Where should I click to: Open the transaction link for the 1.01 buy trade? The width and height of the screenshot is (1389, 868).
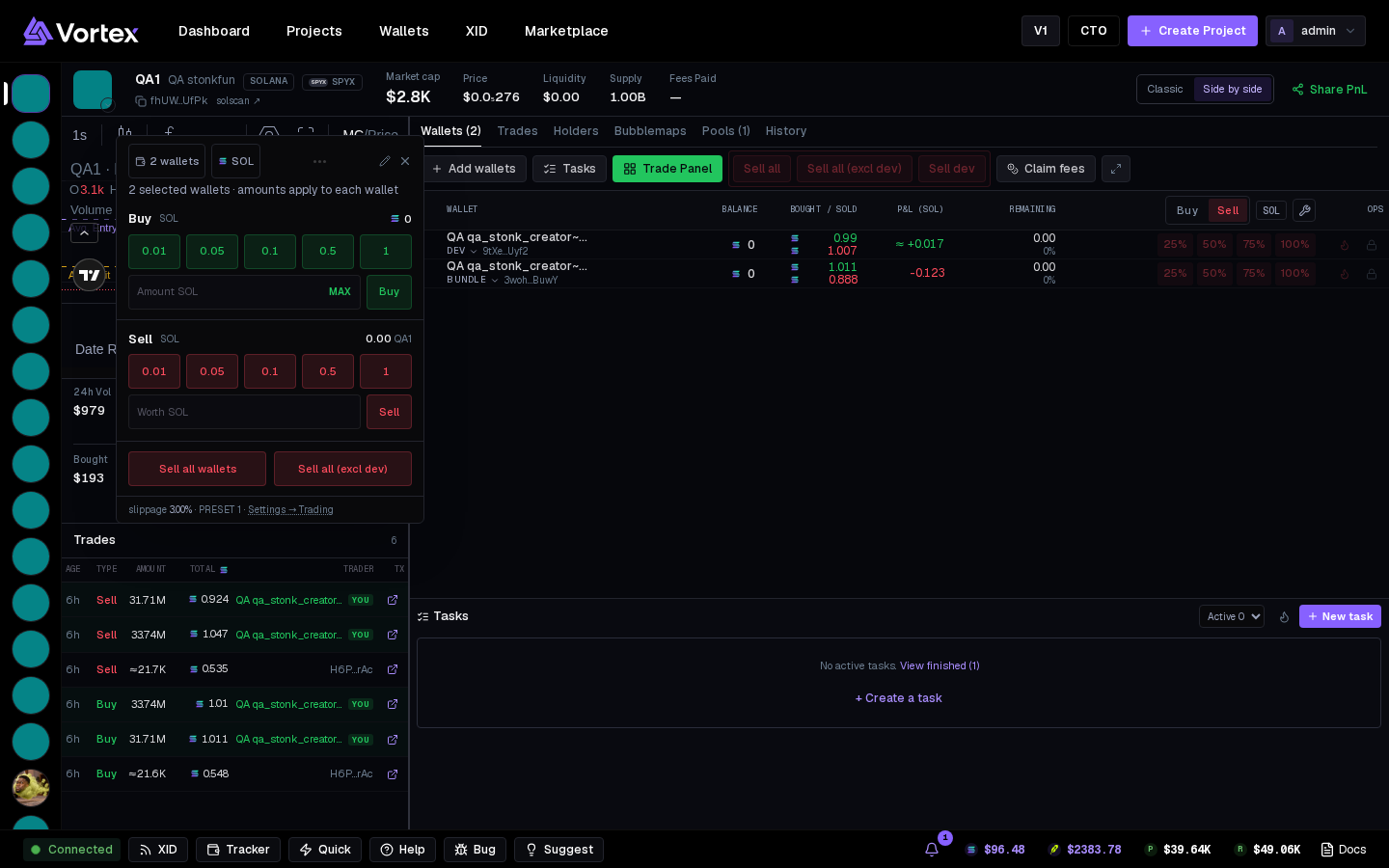coord(393,704)
